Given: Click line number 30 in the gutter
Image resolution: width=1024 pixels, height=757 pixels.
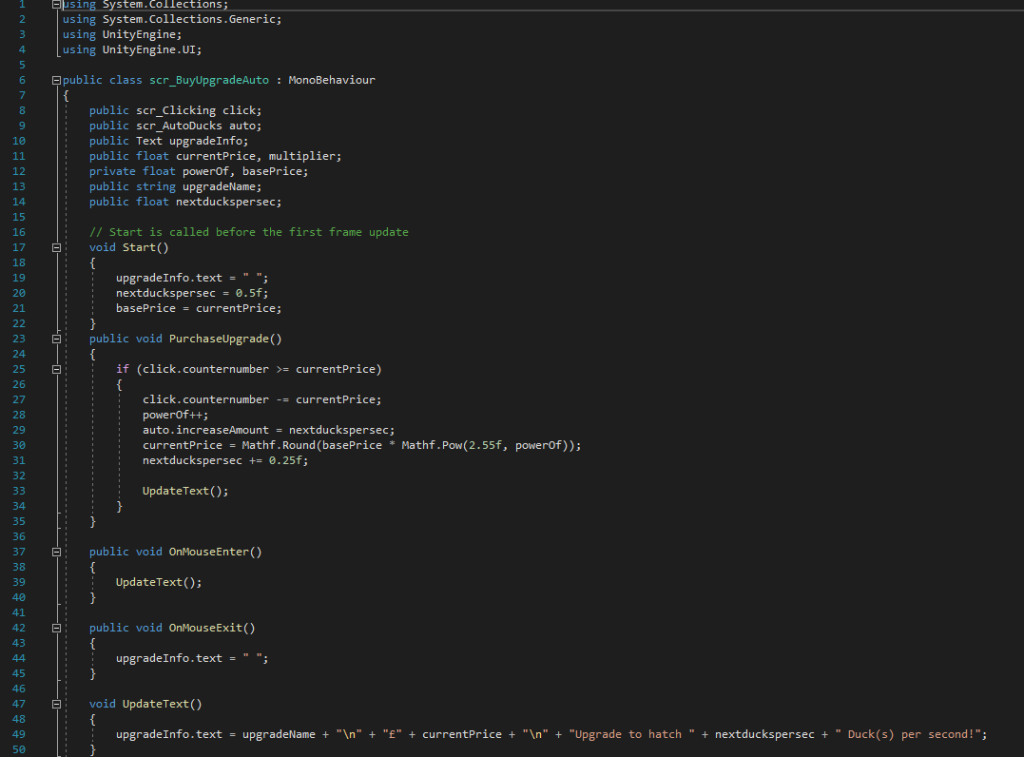Looking at the screenshot, I should (x=21, y=445).
